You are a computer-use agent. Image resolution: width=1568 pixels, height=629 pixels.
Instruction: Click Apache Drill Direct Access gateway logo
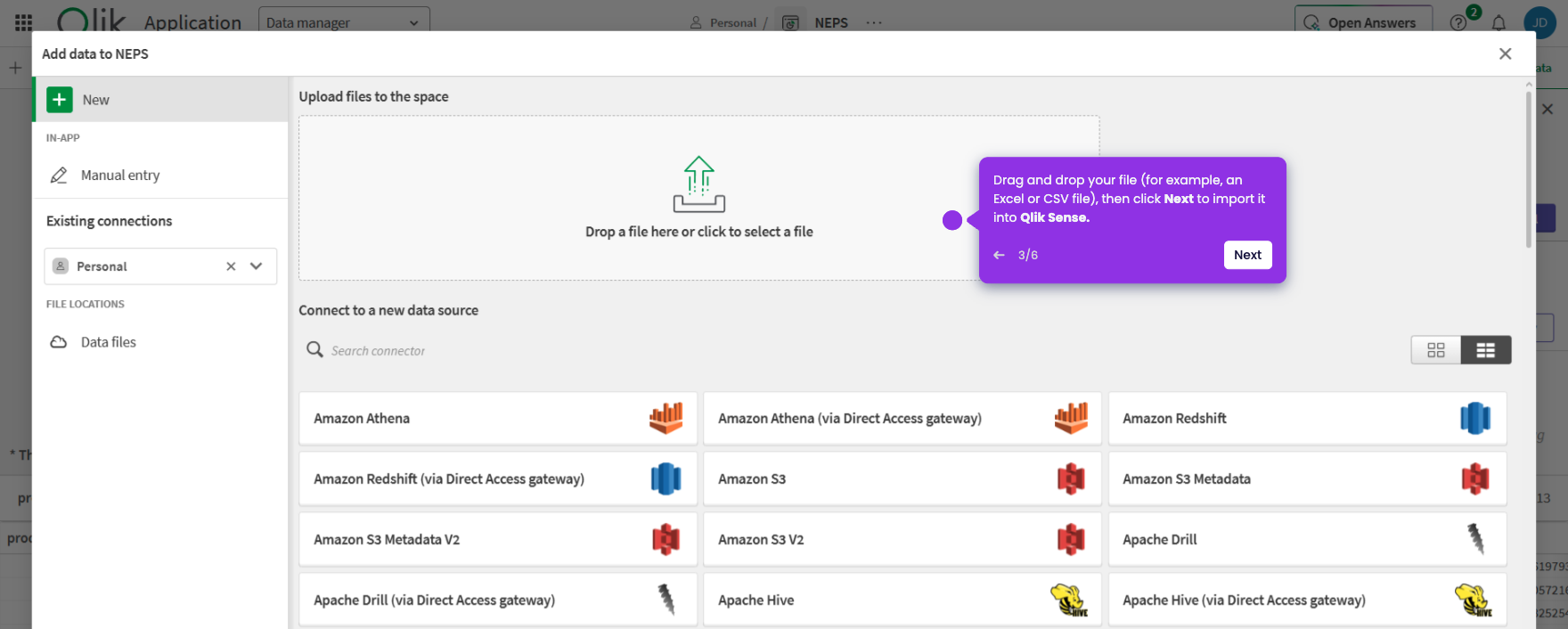pos(666,600)
